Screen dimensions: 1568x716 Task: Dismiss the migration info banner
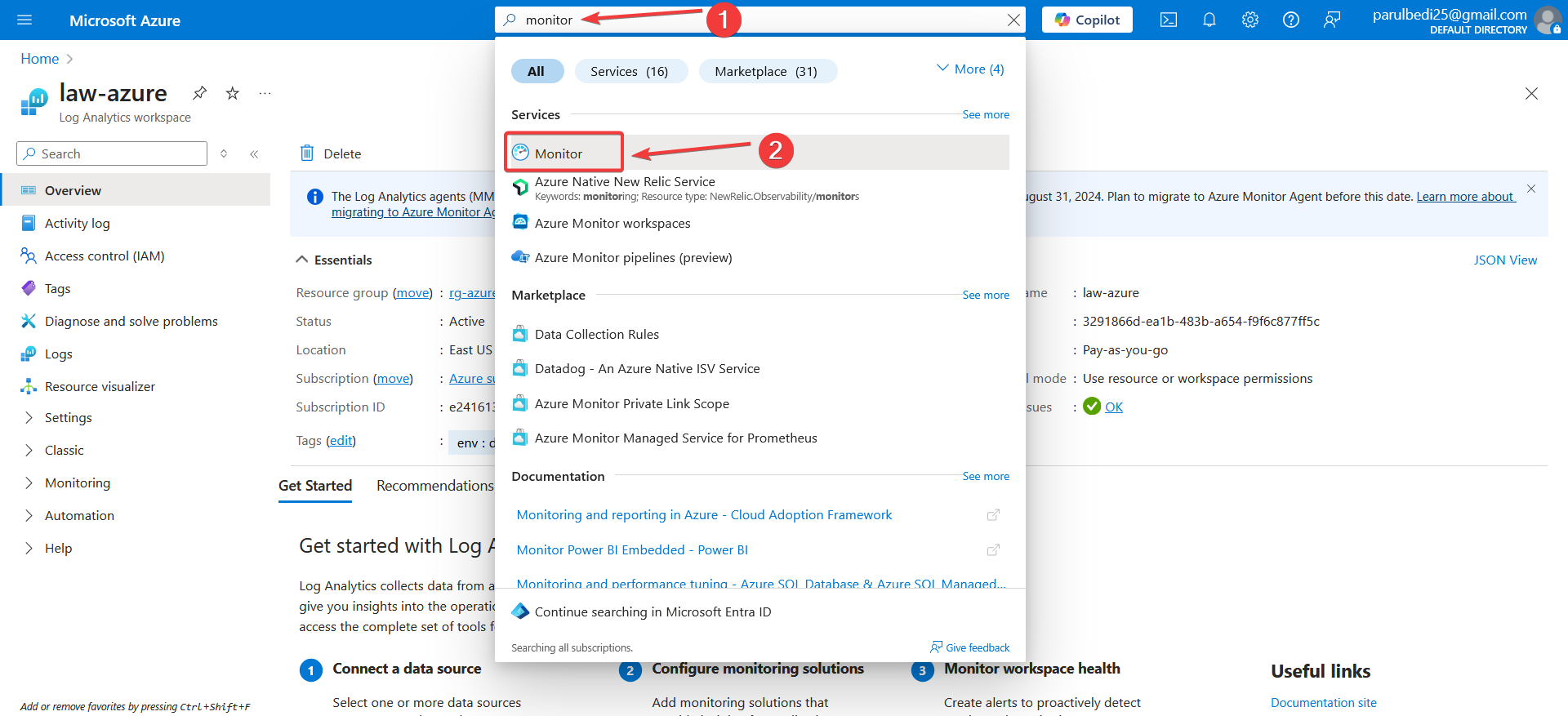coord(1531,189)
